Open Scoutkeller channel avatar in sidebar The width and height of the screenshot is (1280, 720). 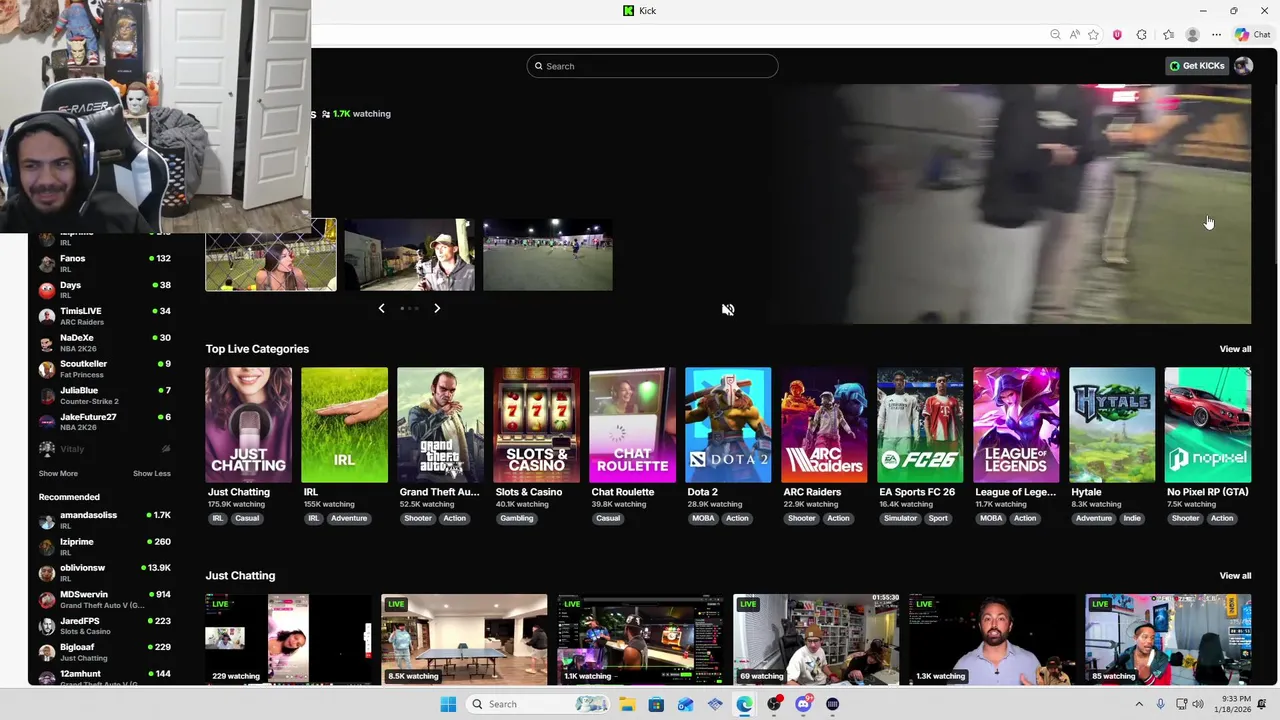tap(47, 369)
